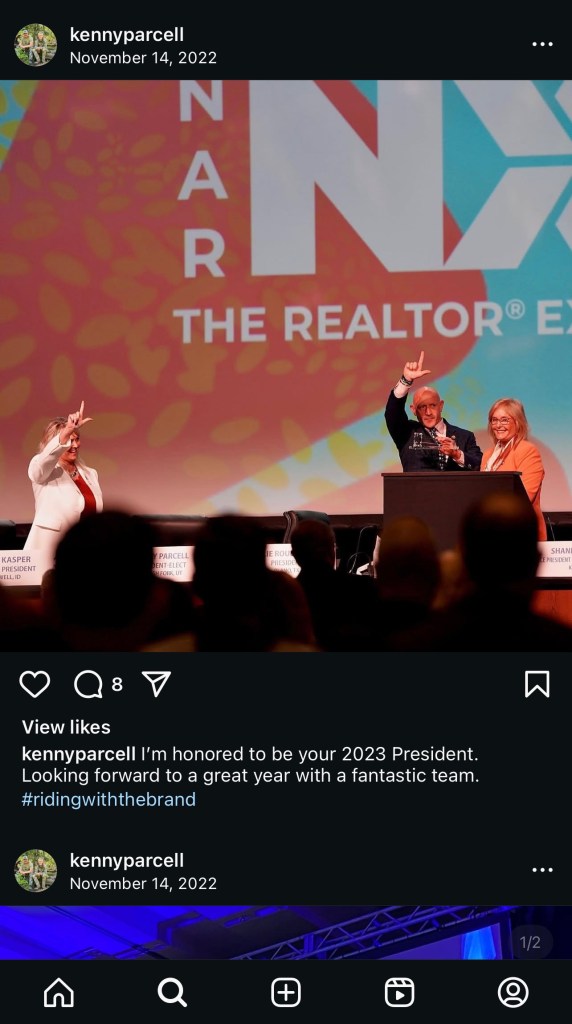The width and height of the screenshot is (572, 1024).
Task: Open kennyparcell username atop the first post
Action: point(127,35)
